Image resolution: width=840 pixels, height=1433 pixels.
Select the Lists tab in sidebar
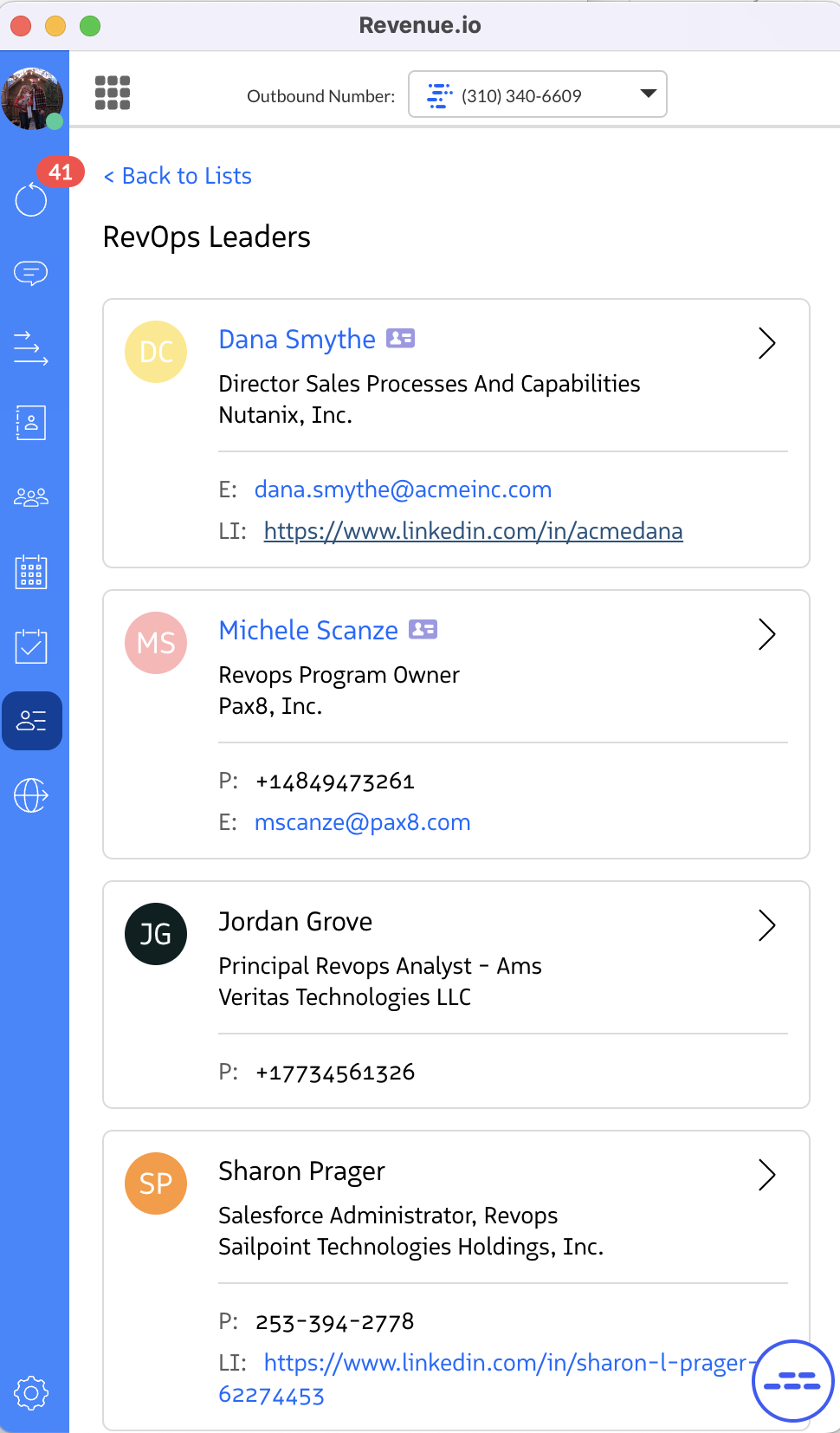(32, 721)
